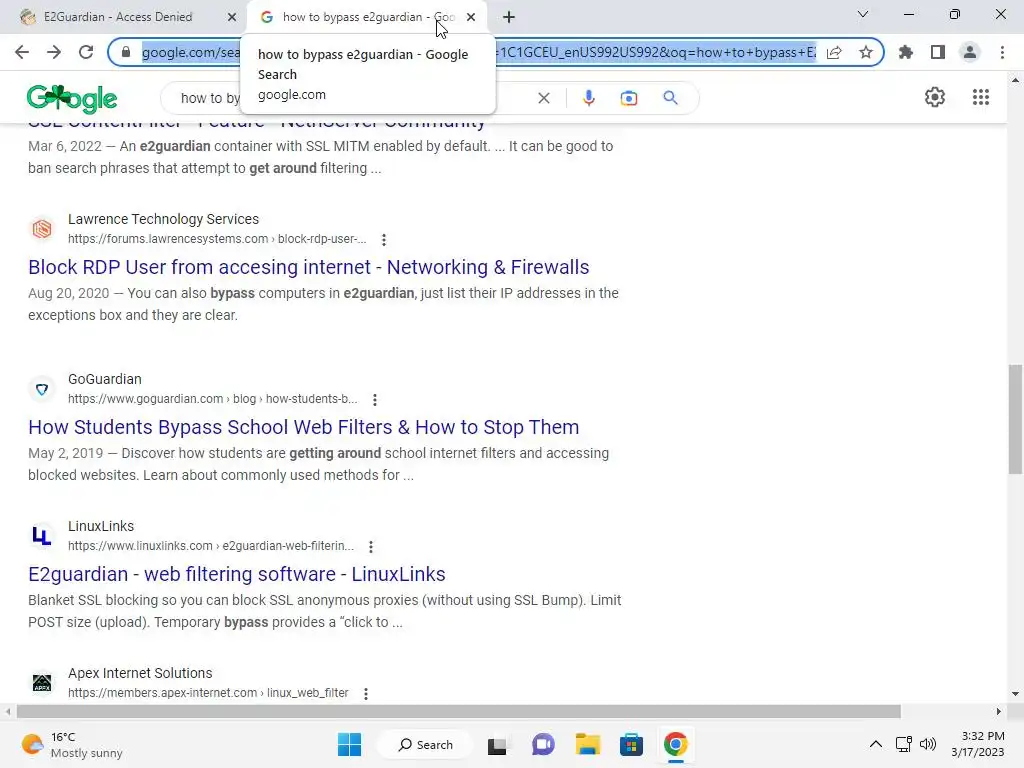The image size is (1024, 768).
Task: Click the scroll up arrow
Action: pos(1015,80)
